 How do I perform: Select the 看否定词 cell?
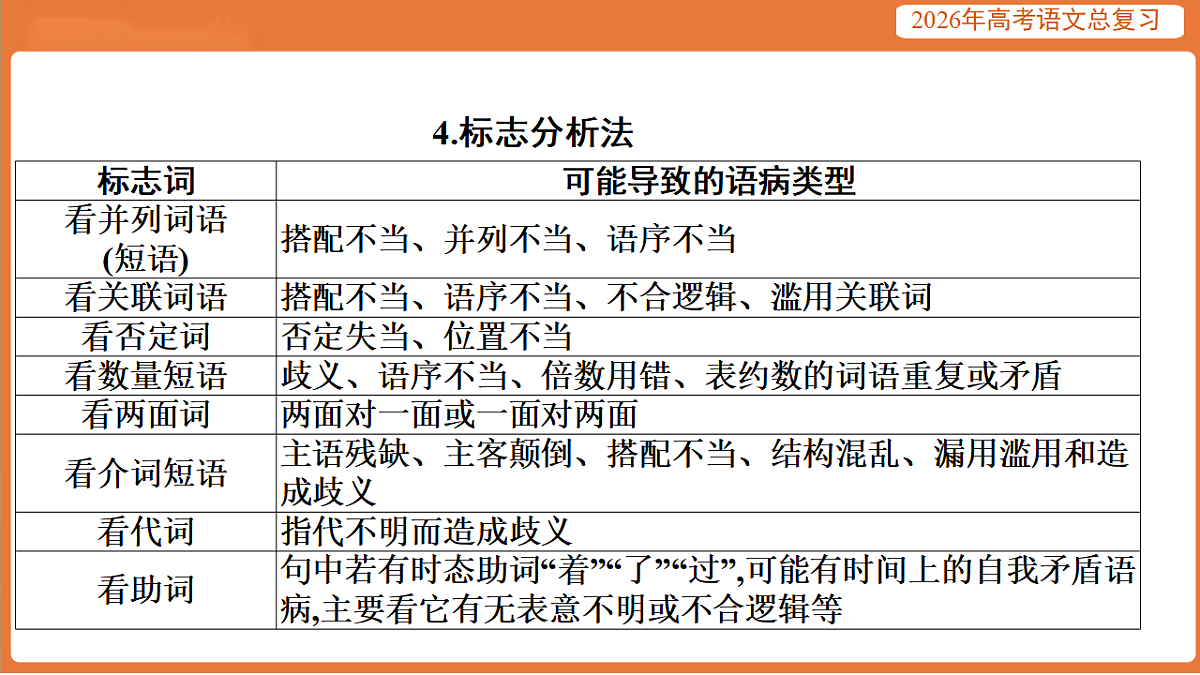[146, 336]
